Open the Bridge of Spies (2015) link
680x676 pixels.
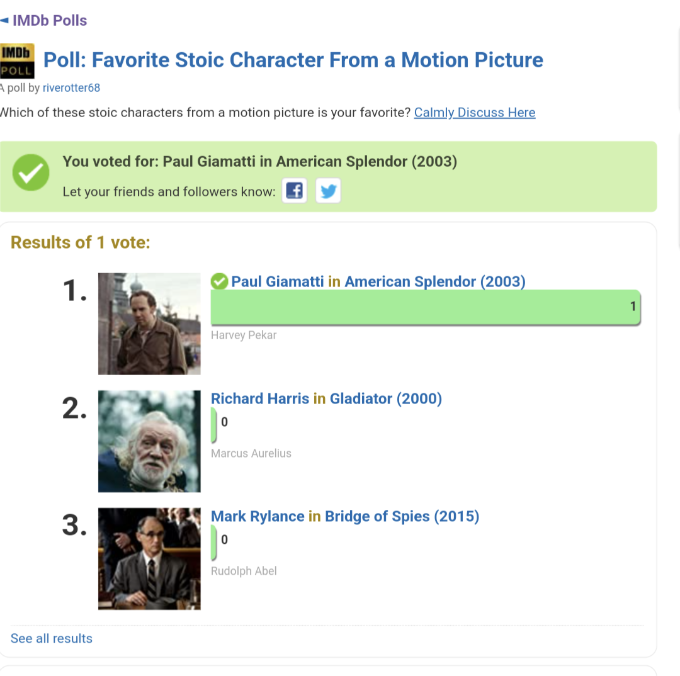[x=402, y=517]
